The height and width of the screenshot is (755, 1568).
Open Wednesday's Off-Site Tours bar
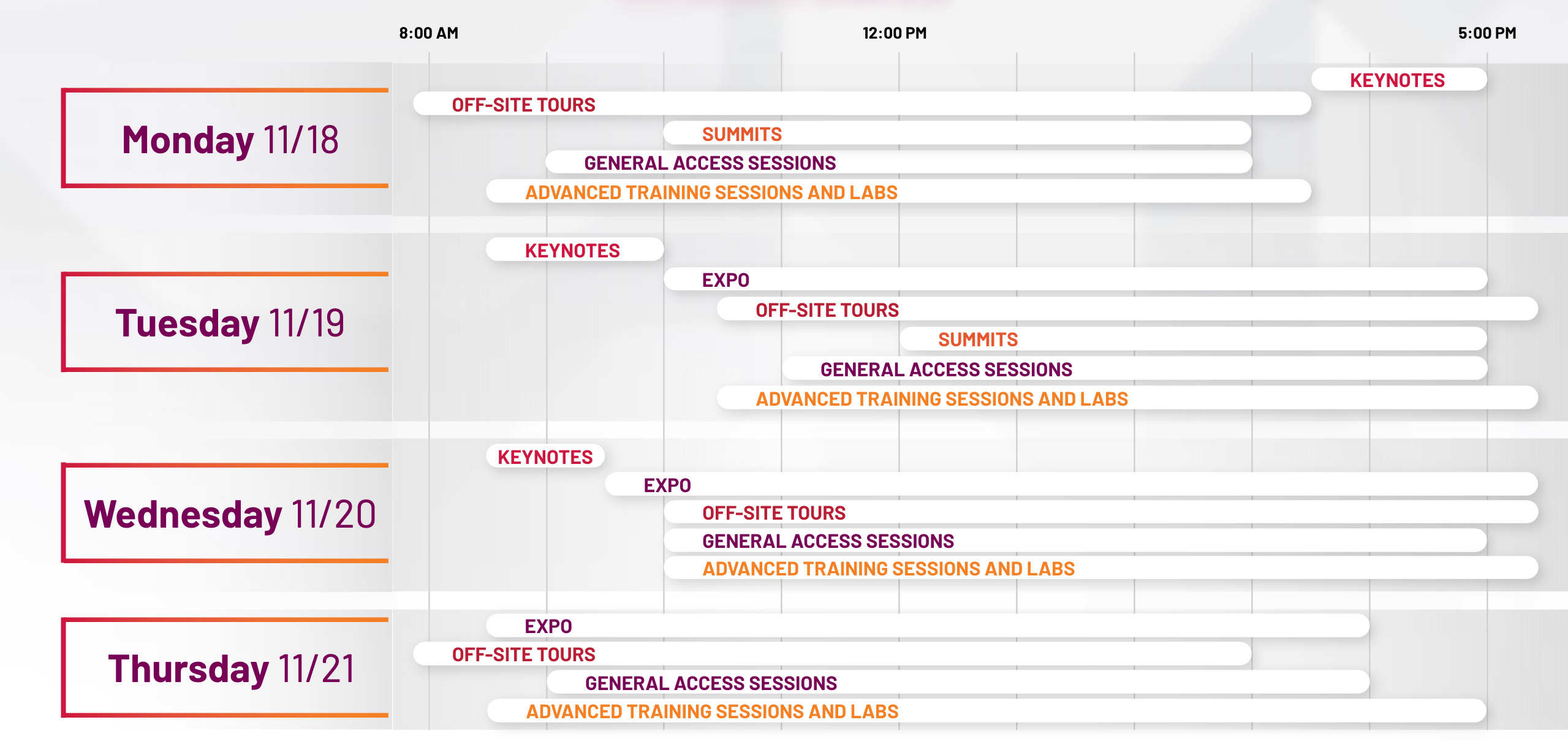point(1100,512)
